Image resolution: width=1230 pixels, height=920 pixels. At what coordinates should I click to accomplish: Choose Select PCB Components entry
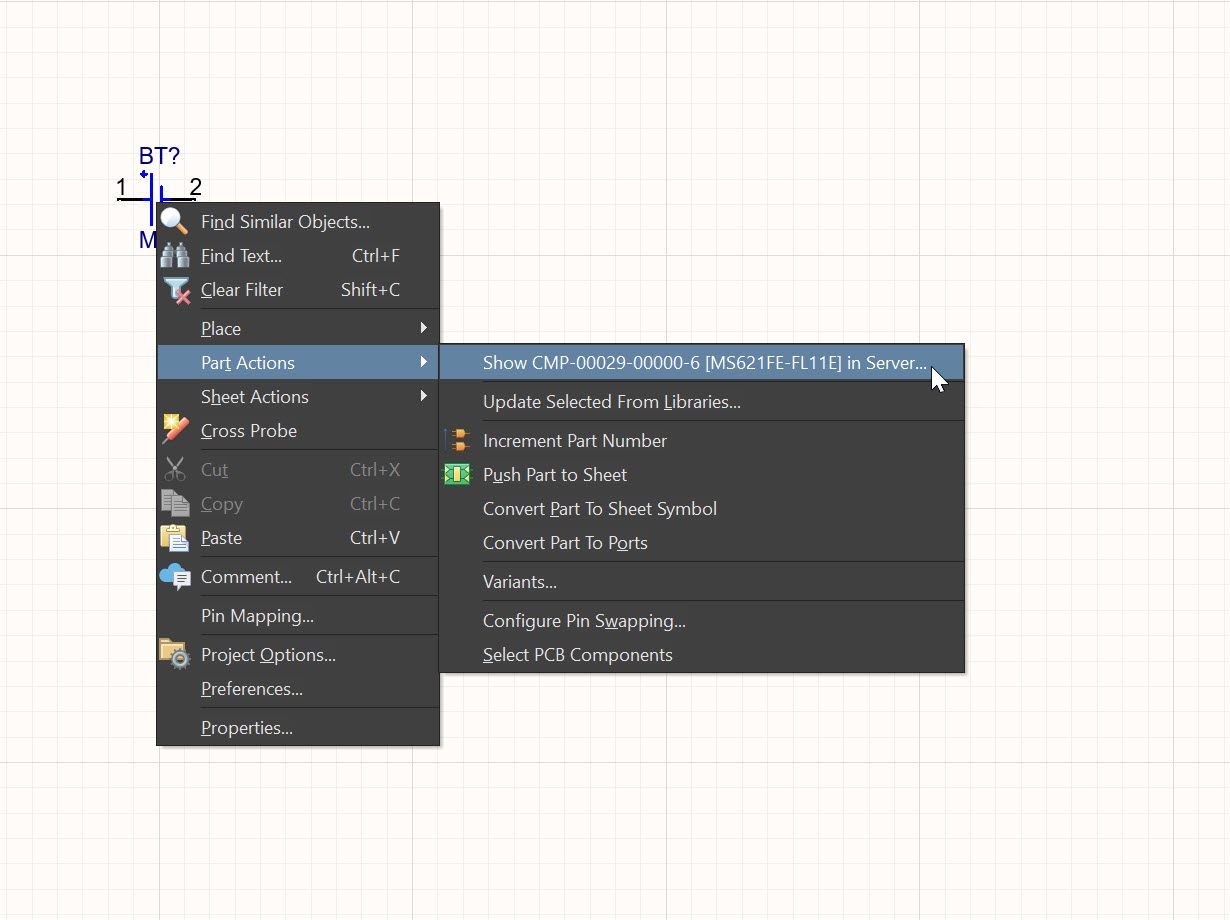pos(702,655)
